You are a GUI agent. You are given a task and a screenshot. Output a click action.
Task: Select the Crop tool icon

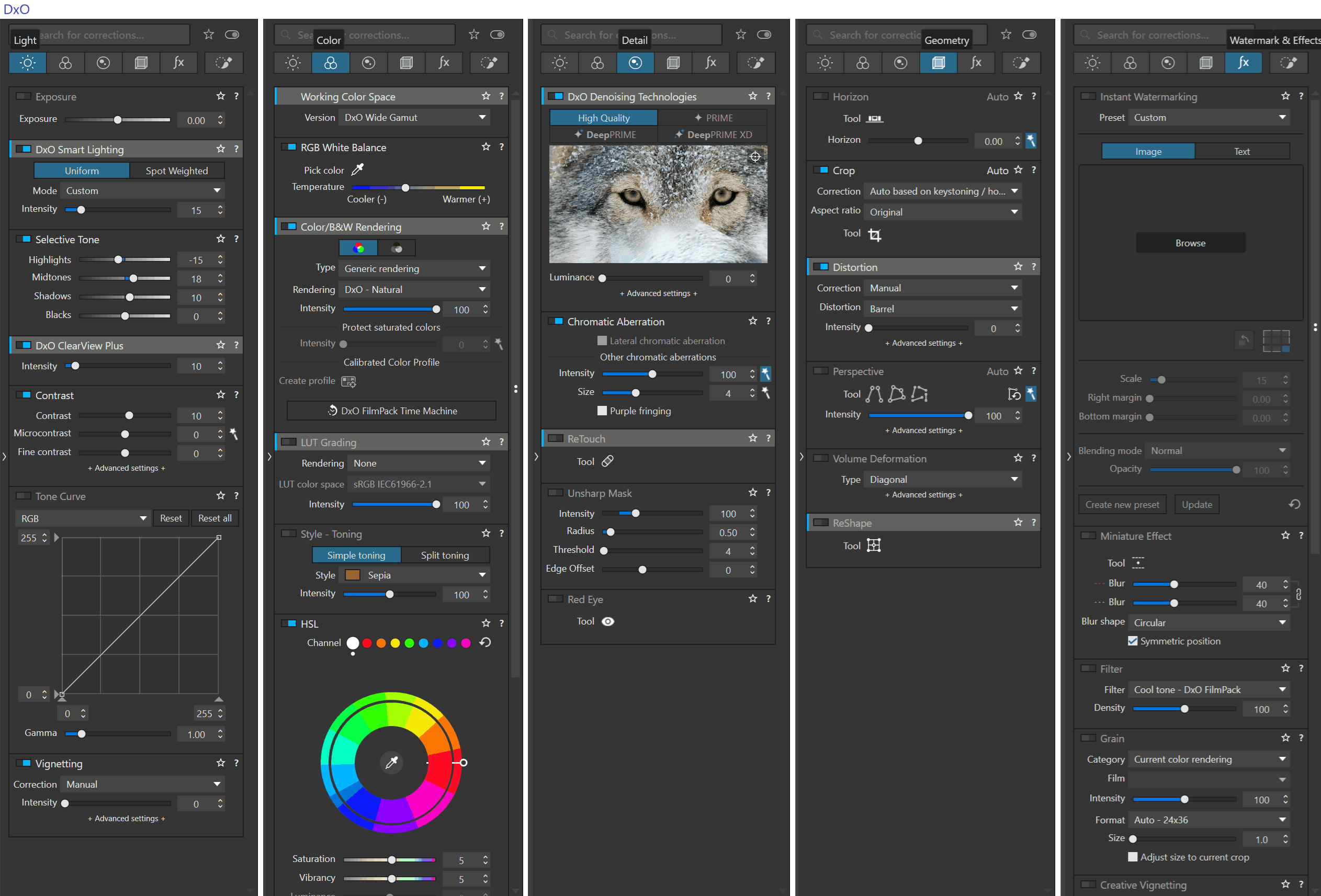pyautogui.click(x=875, y=235)
